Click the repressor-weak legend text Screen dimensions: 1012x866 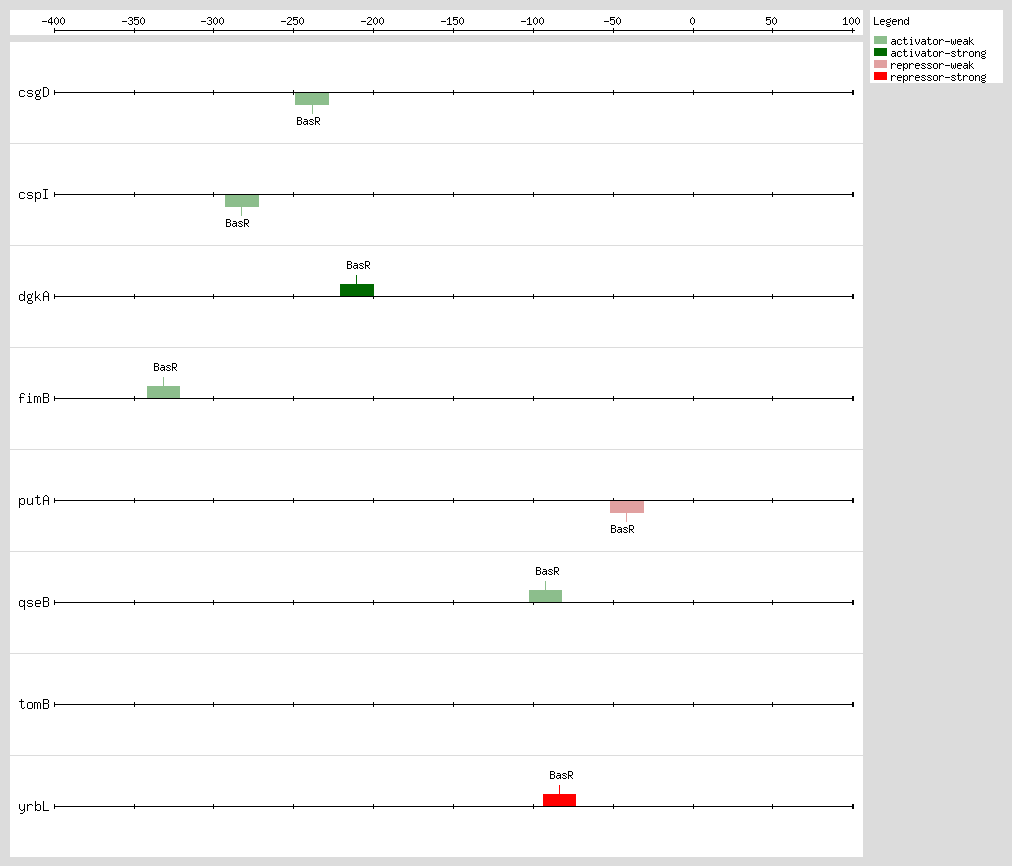(932, 65)
